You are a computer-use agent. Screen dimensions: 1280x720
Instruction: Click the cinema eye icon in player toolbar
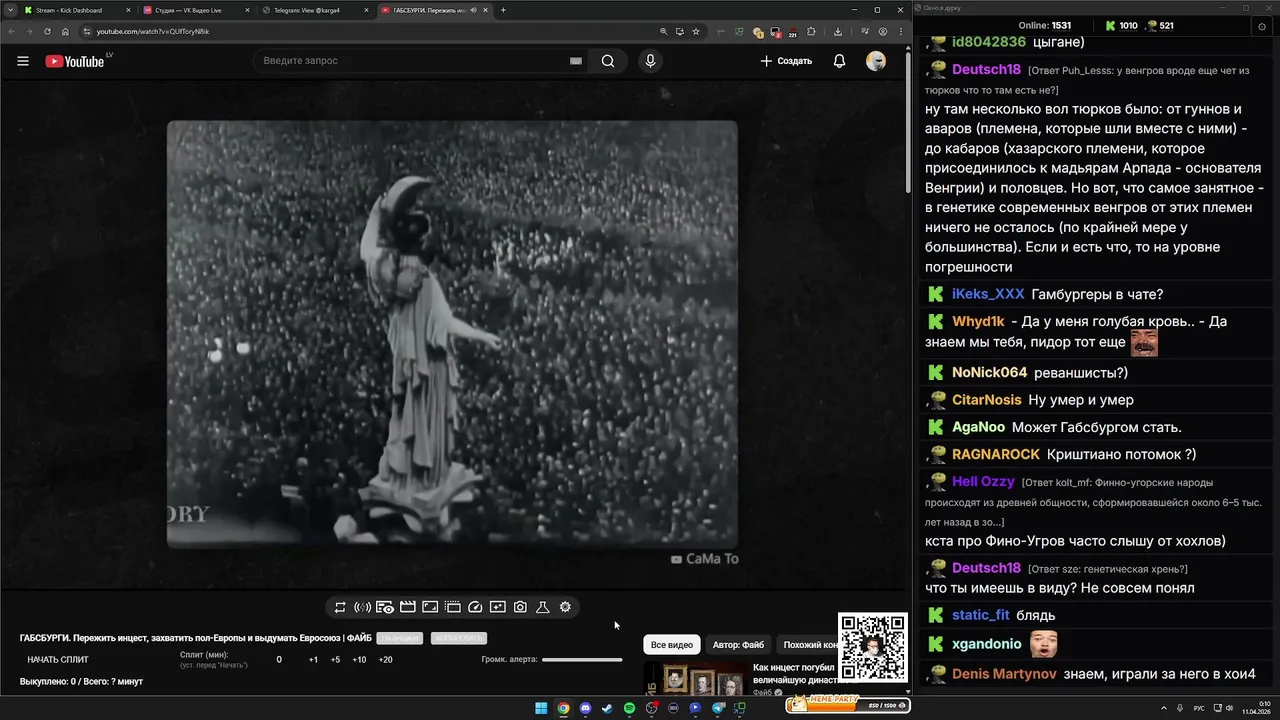(385, 607)
